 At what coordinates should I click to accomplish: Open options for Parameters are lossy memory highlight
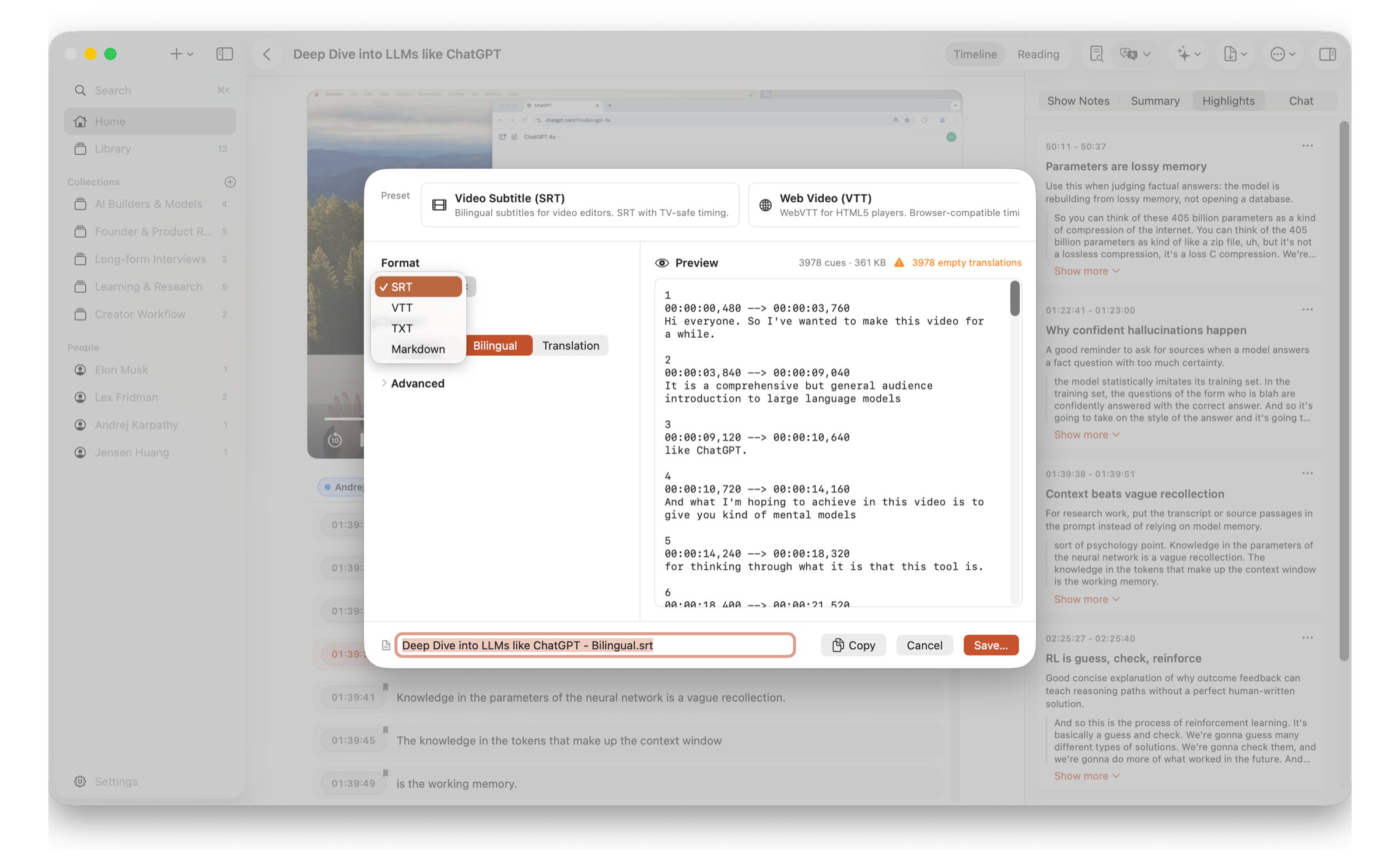pyautogui.click(x=1307, y=146)
